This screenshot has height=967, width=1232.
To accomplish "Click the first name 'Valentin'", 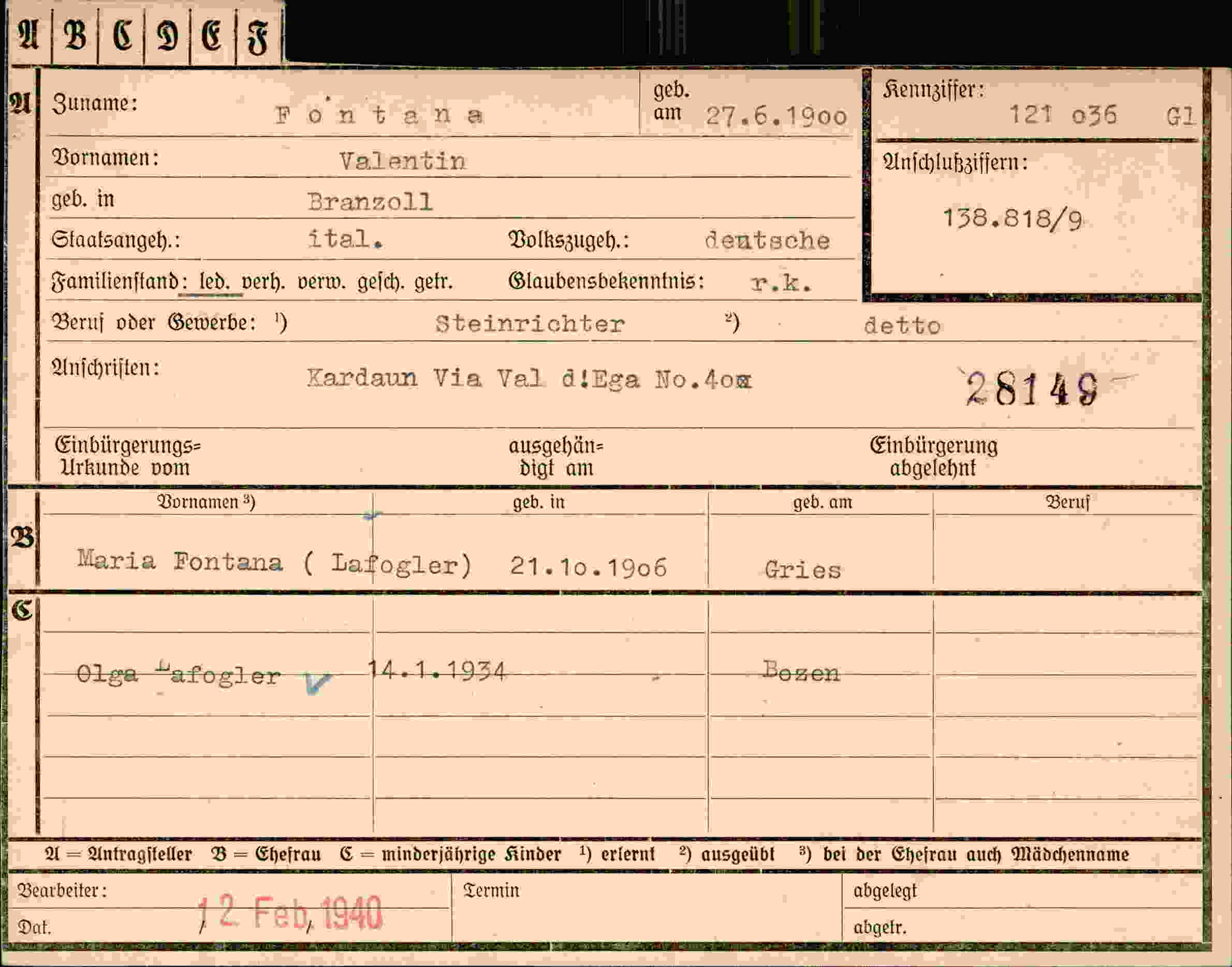I will coord(403,162).
